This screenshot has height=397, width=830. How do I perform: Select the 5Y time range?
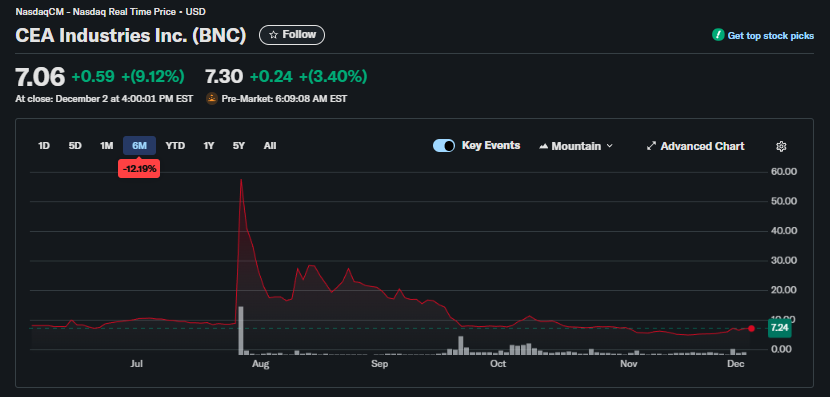[x=239, y=146]
